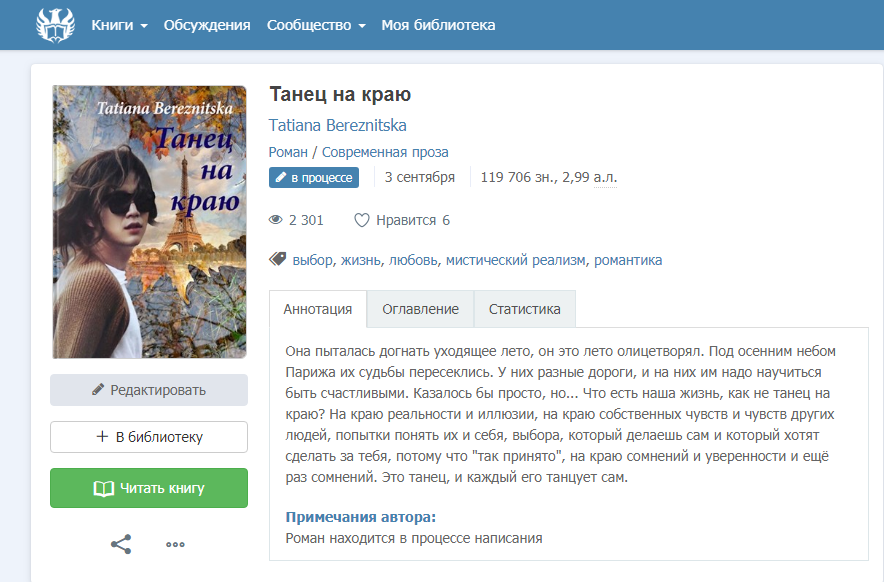The width and height of the screenshot is (884, 582).
Task: Open Обсуждения in the navigation bar
Action: 207,25
